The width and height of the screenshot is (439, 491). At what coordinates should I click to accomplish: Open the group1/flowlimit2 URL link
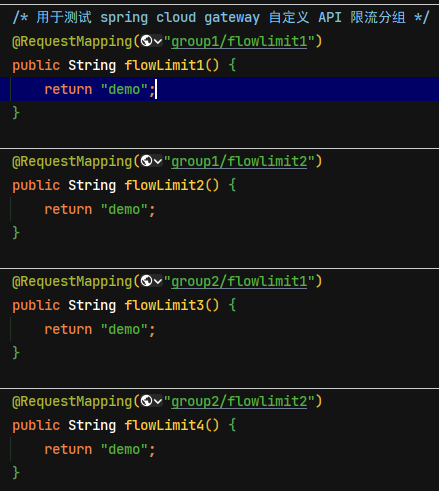[239, 162]
